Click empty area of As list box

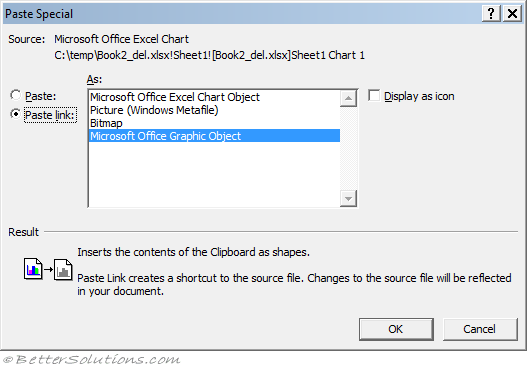click(214, 174)
